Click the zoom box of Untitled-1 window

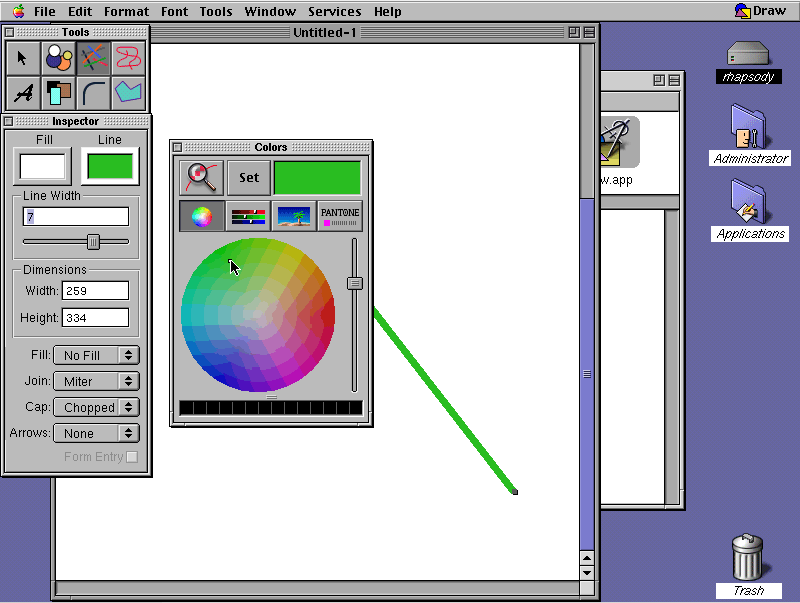(574, 33)
